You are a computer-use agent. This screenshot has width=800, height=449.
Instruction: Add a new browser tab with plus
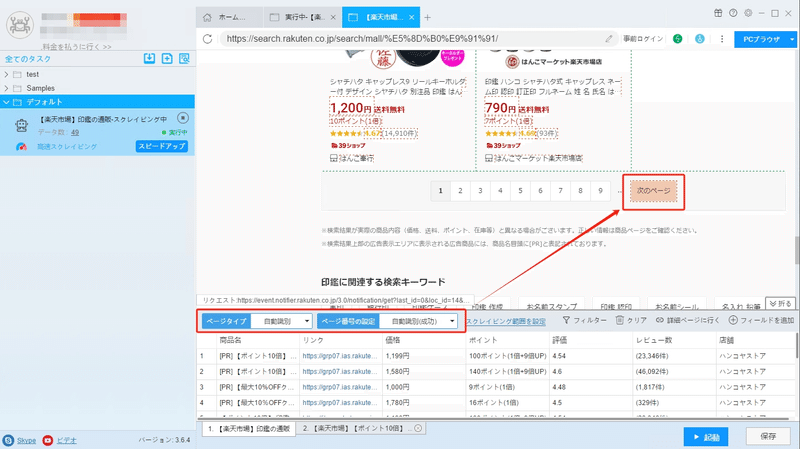(x=428, y=17)
